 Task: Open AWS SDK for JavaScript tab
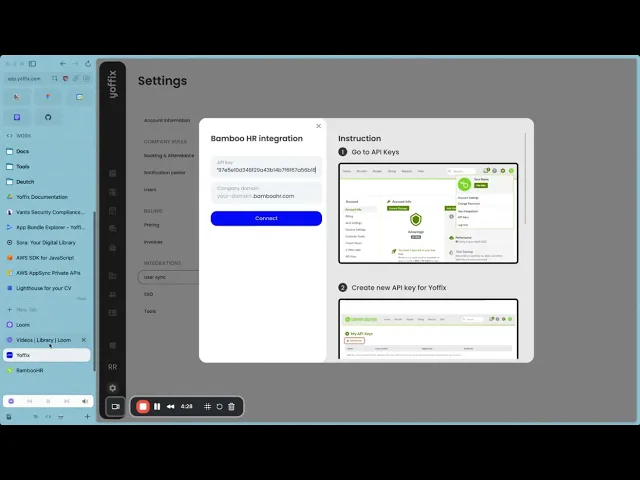(47, 258)
